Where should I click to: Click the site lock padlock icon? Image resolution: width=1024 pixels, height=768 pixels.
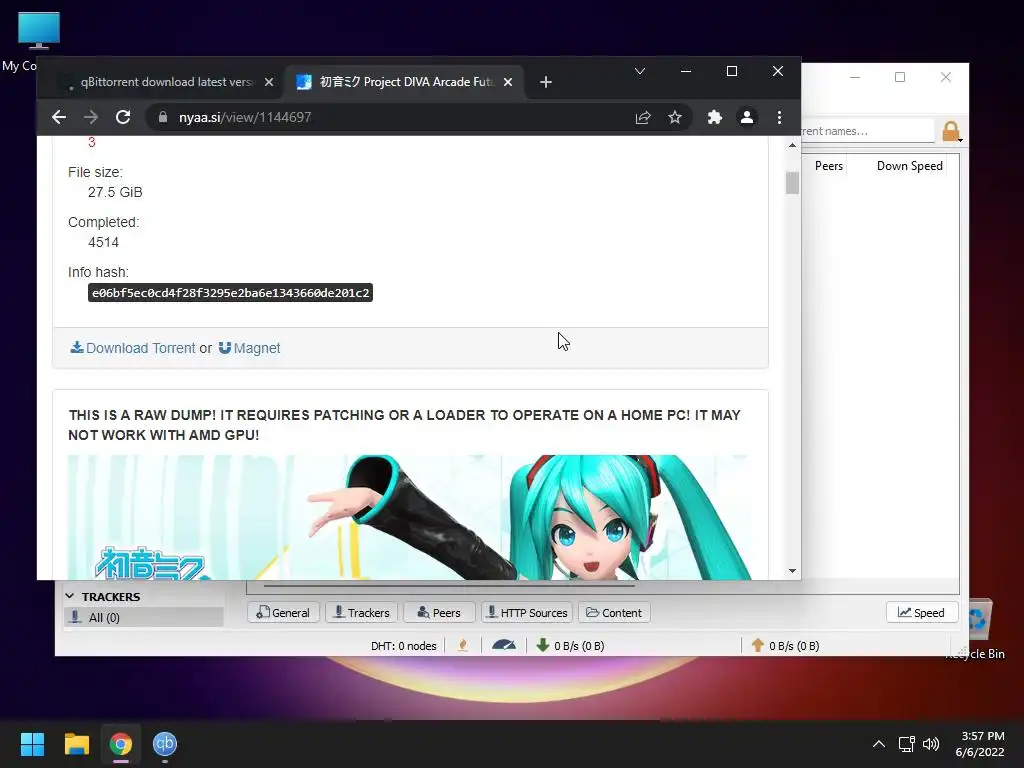(163, 118)
